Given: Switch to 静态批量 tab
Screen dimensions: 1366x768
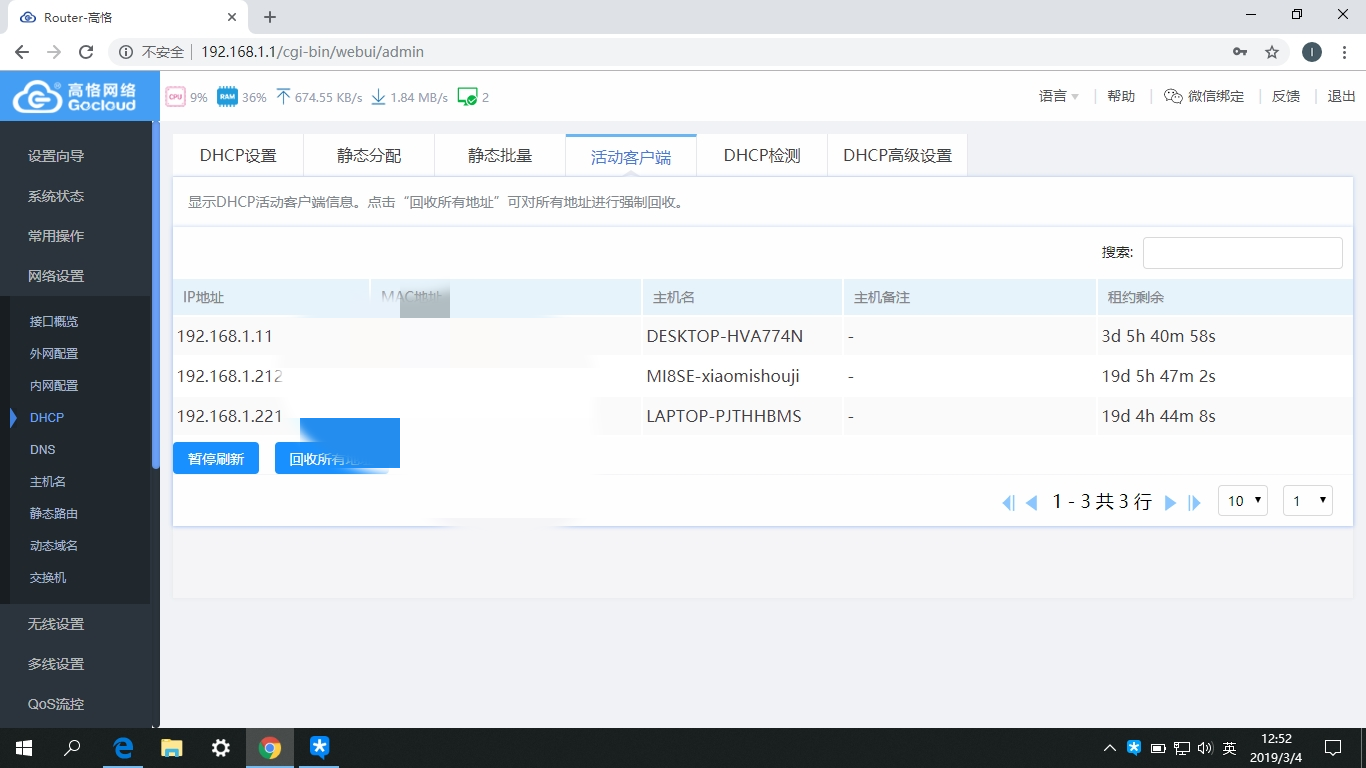Looking at the screenshot, I should 500,155.
